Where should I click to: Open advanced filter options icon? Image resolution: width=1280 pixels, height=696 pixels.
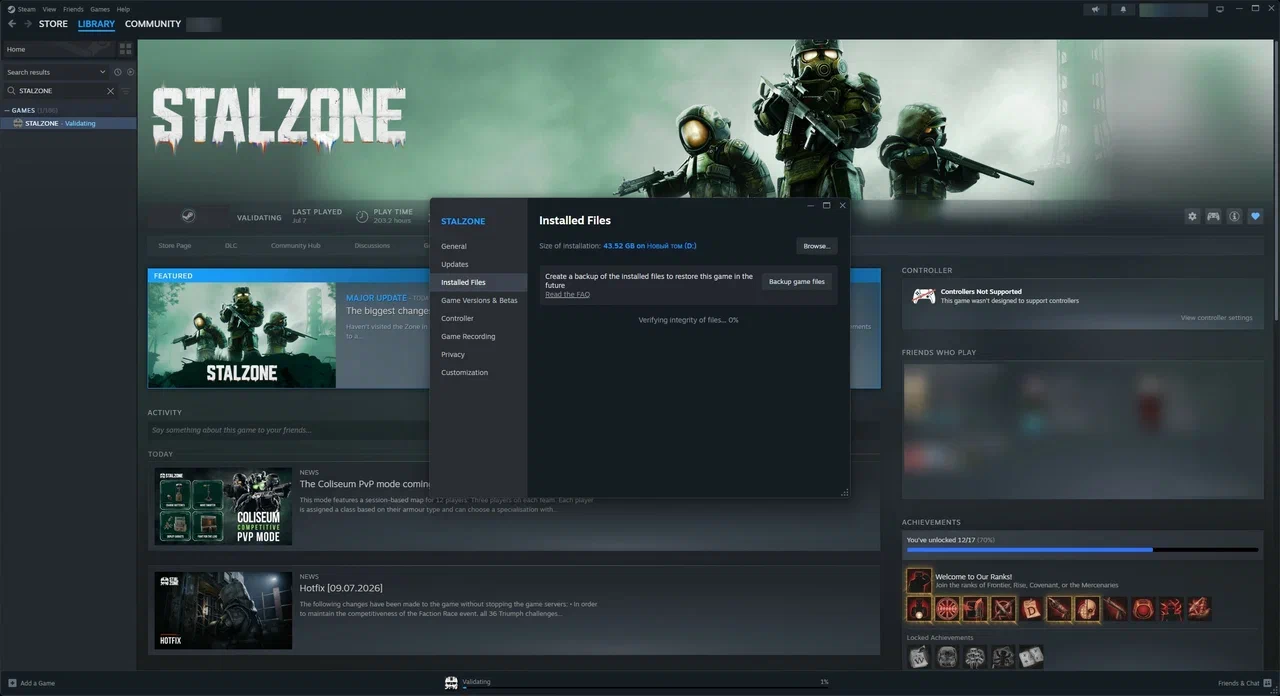pos(126,91)
